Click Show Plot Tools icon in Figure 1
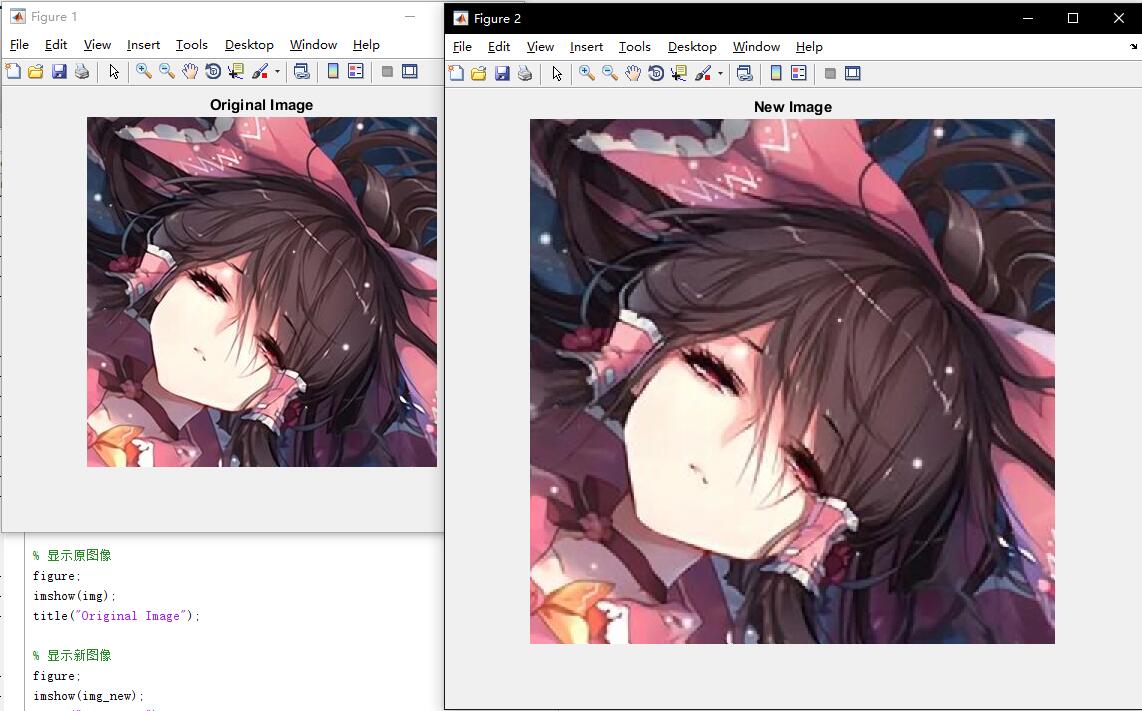This screenshot has width=1142, height=711. (410, 71)
